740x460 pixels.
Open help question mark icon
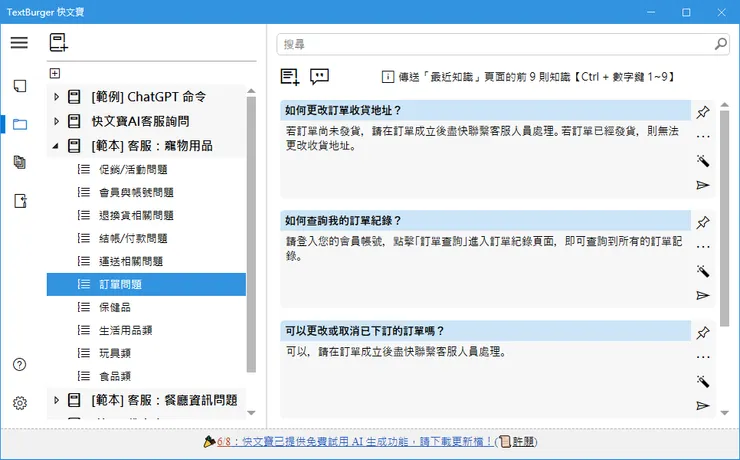[x=20, y=364]
